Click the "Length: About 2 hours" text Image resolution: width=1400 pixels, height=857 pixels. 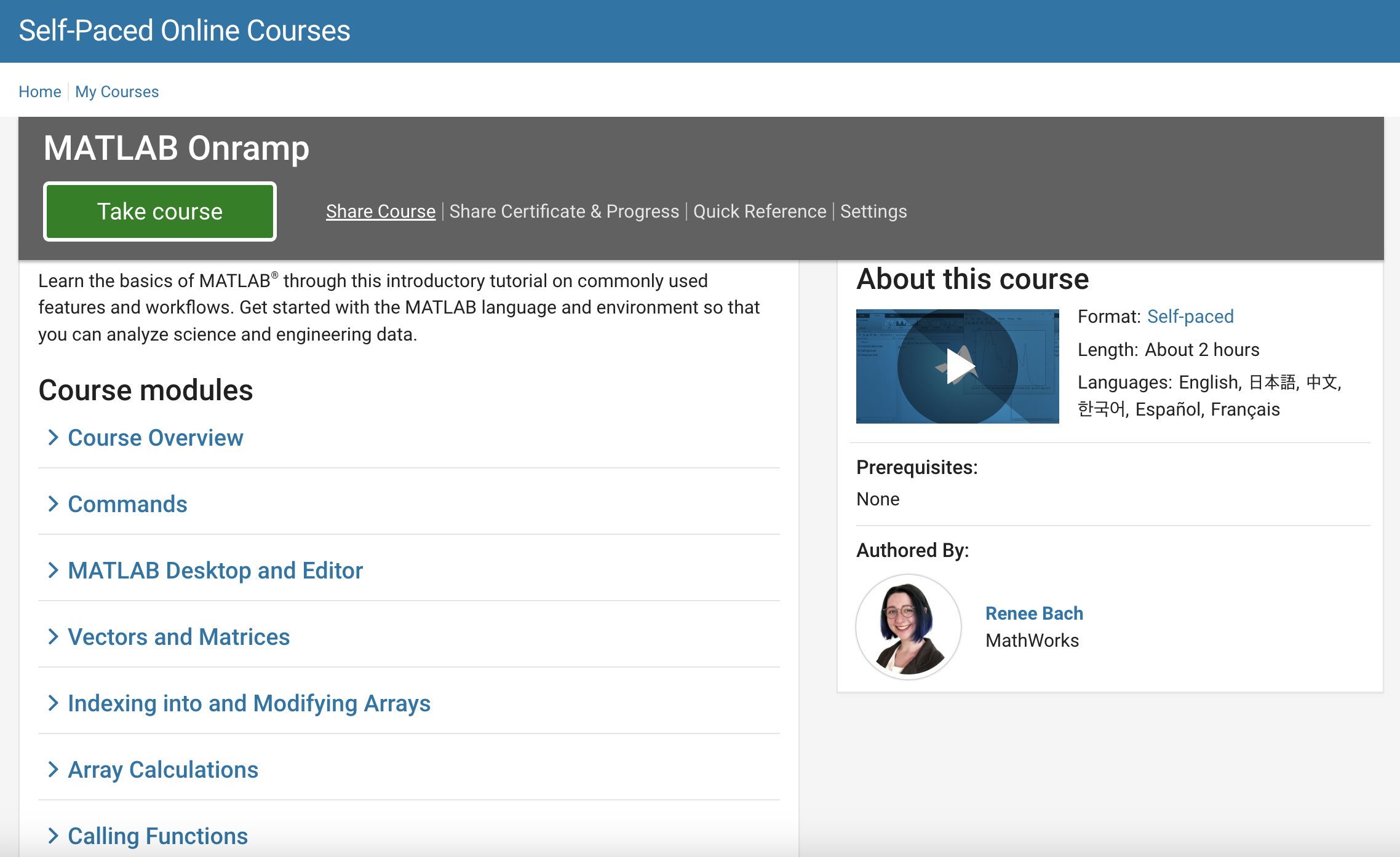(1169, 350)
